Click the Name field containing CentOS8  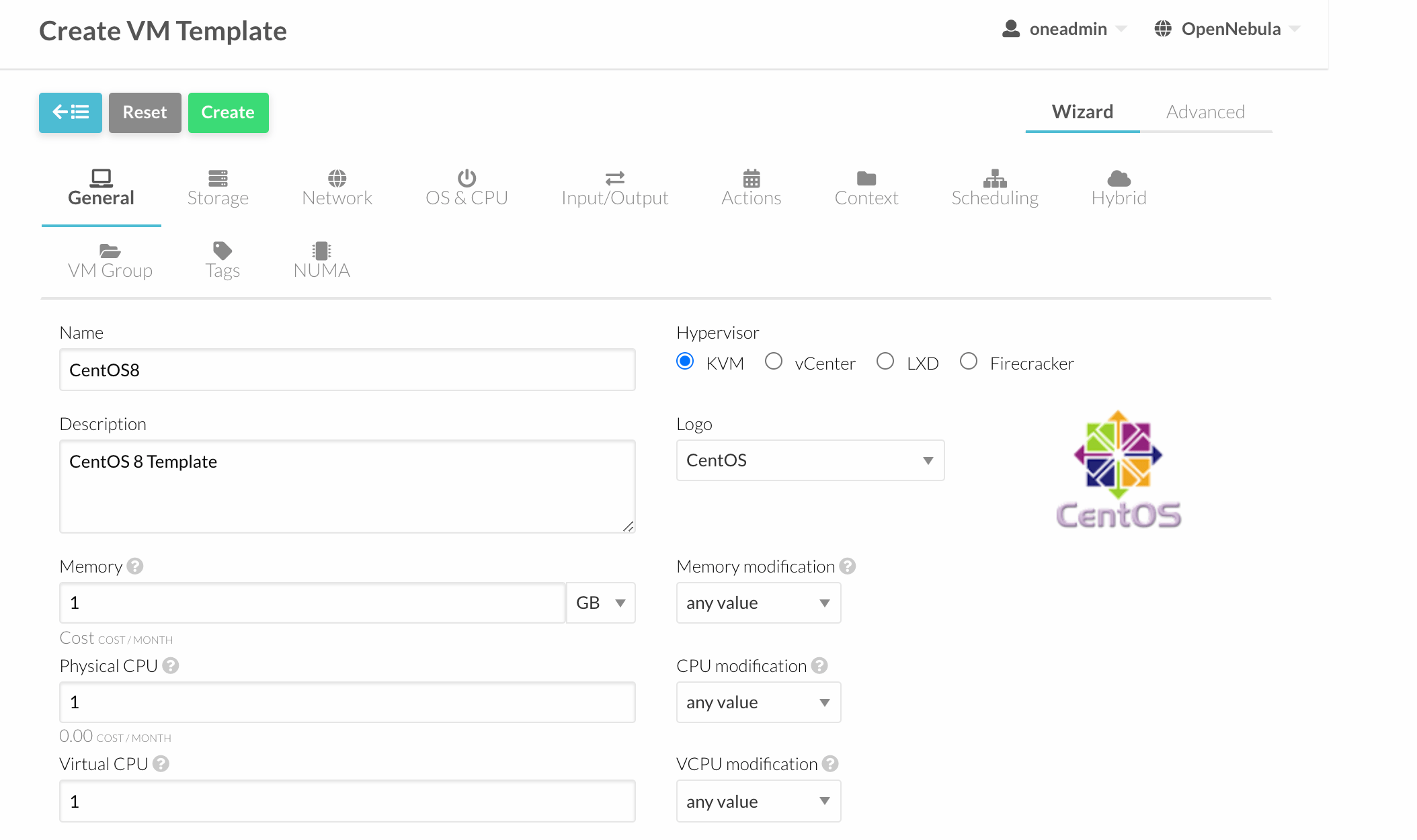pyautogui.click(x=348, y=370)
